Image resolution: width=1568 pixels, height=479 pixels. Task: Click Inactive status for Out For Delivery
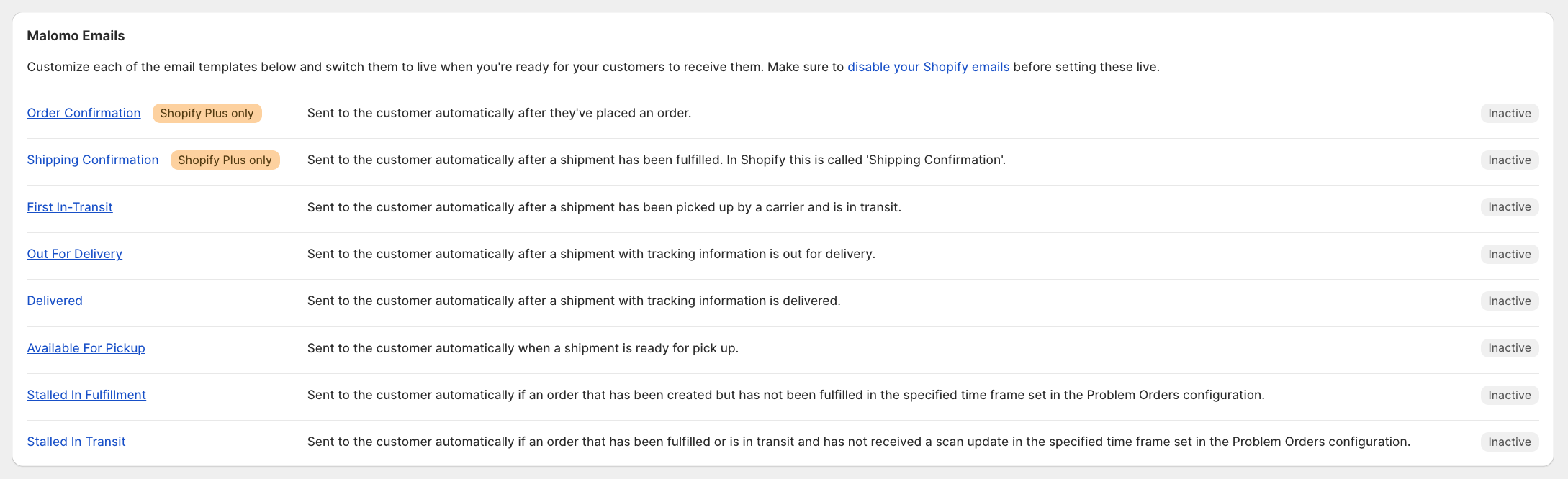point(1509,255)
